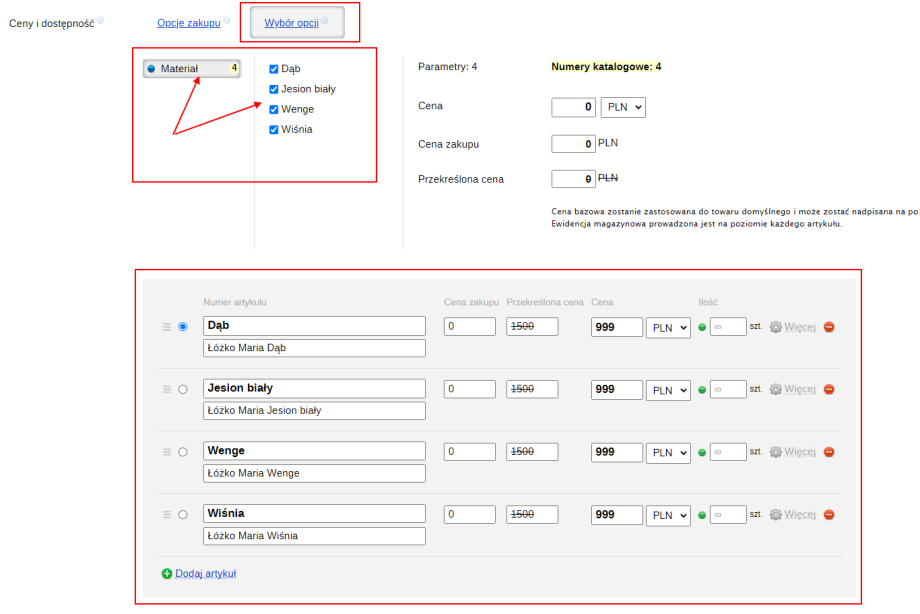Click the red delete icon for Dąb row
The height and width of the screenshot is (614, 920).
pos(829,327)
